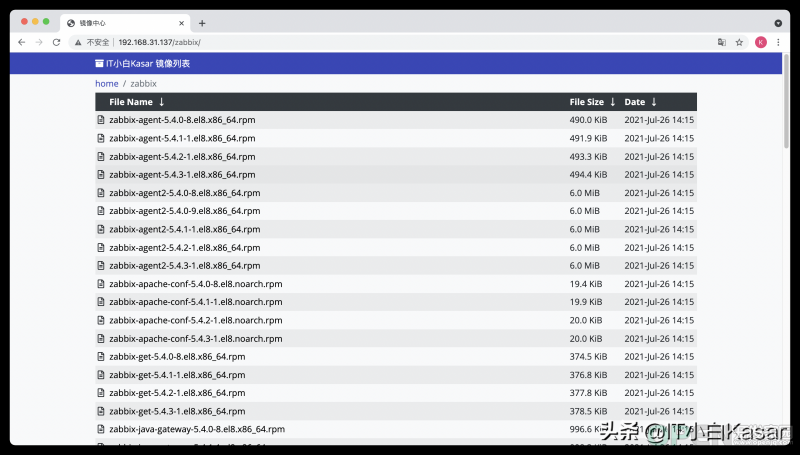Open Chrome three-dot menu

[x=778, y=42]
